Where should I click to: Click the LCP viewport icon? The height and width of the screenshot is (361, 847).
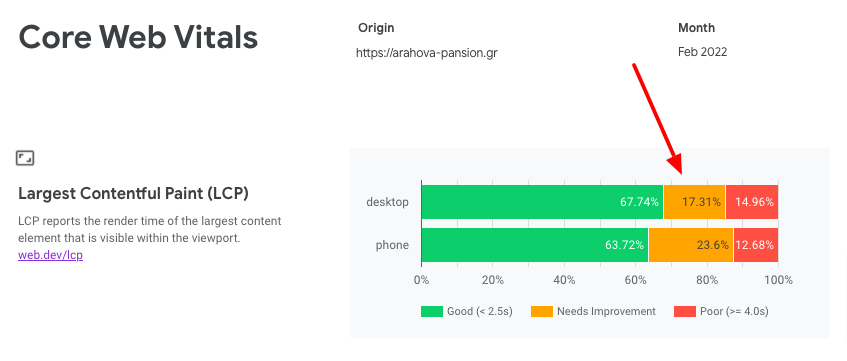point(25,158)
